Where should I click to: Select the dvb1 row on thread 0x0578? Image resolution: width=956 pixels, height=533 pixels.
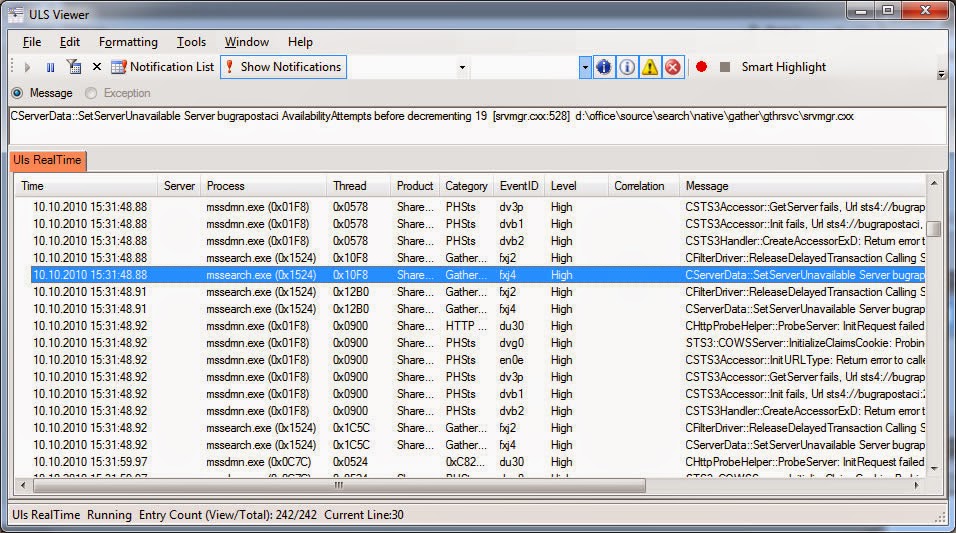coord(478,224)
